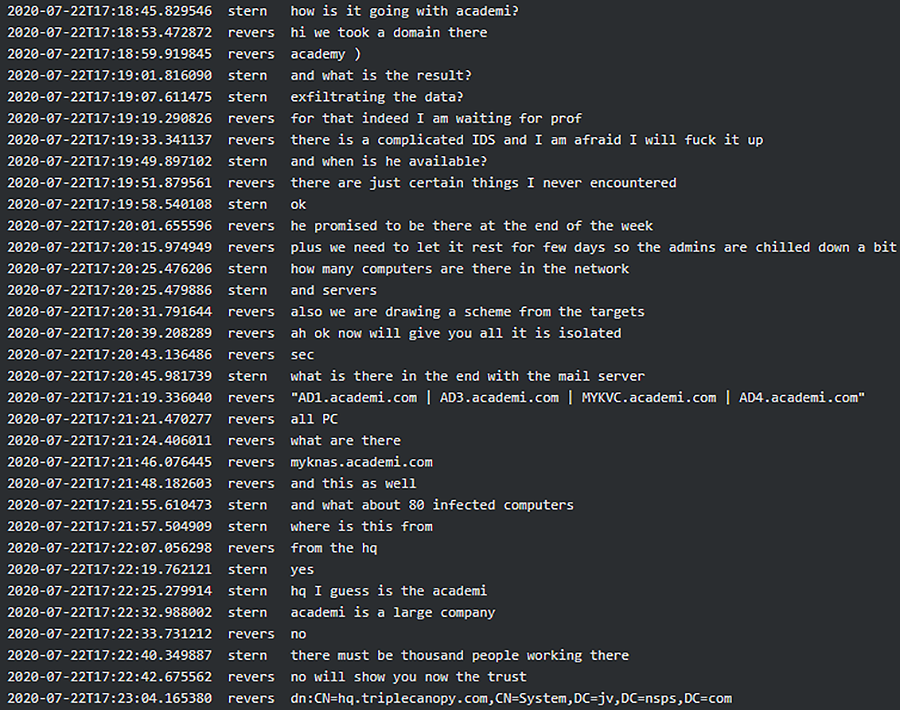Select the "academy )" message text
Screen dimensions: 900x710
click(x=325, y=54)
